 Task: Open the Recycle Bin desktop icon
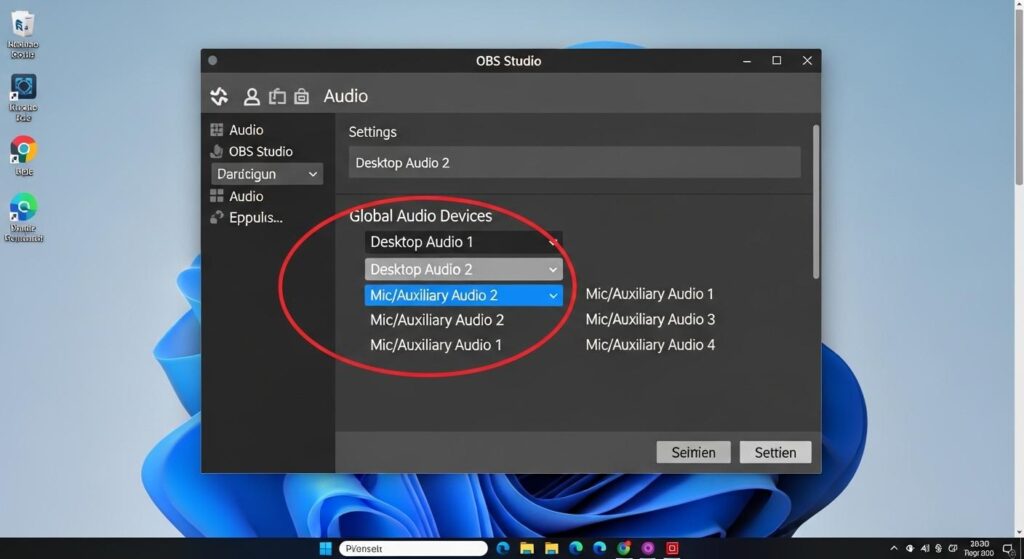tap(22, 34)
